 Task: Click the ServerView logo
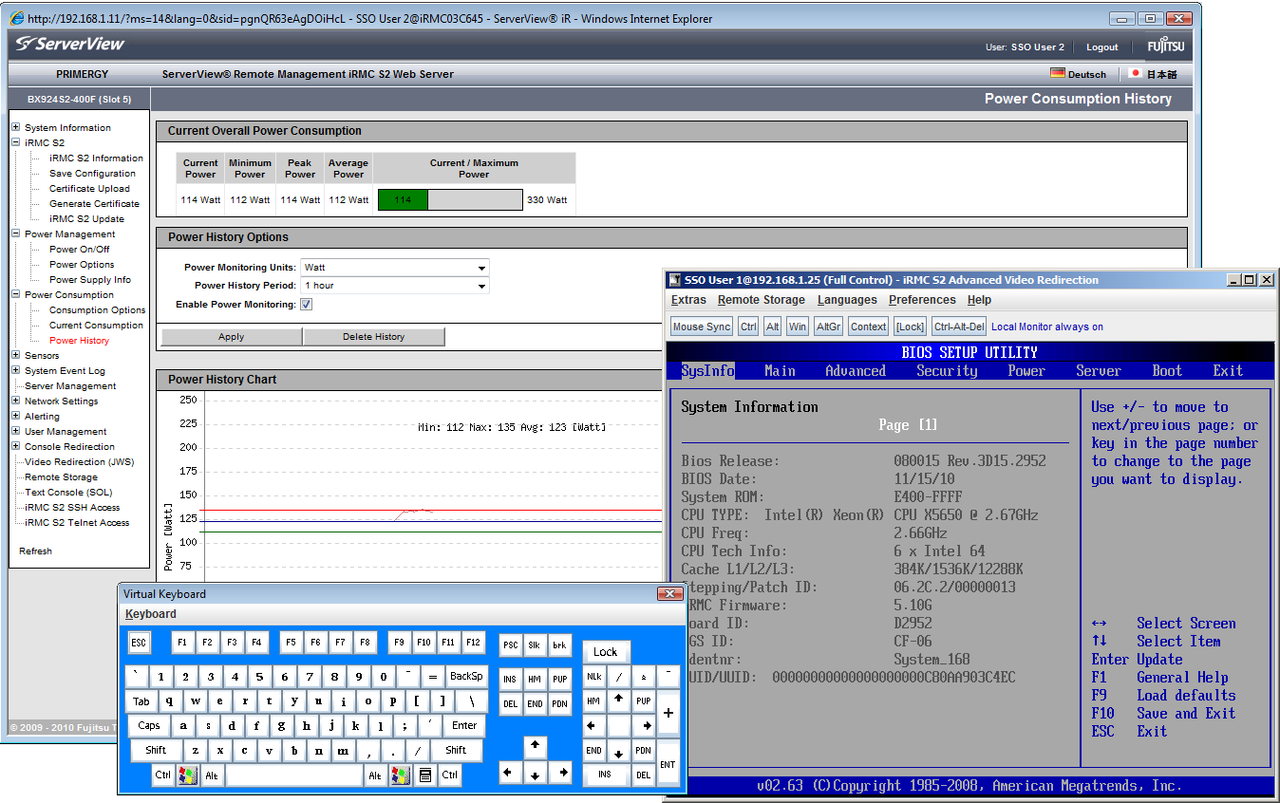point(69,44)
